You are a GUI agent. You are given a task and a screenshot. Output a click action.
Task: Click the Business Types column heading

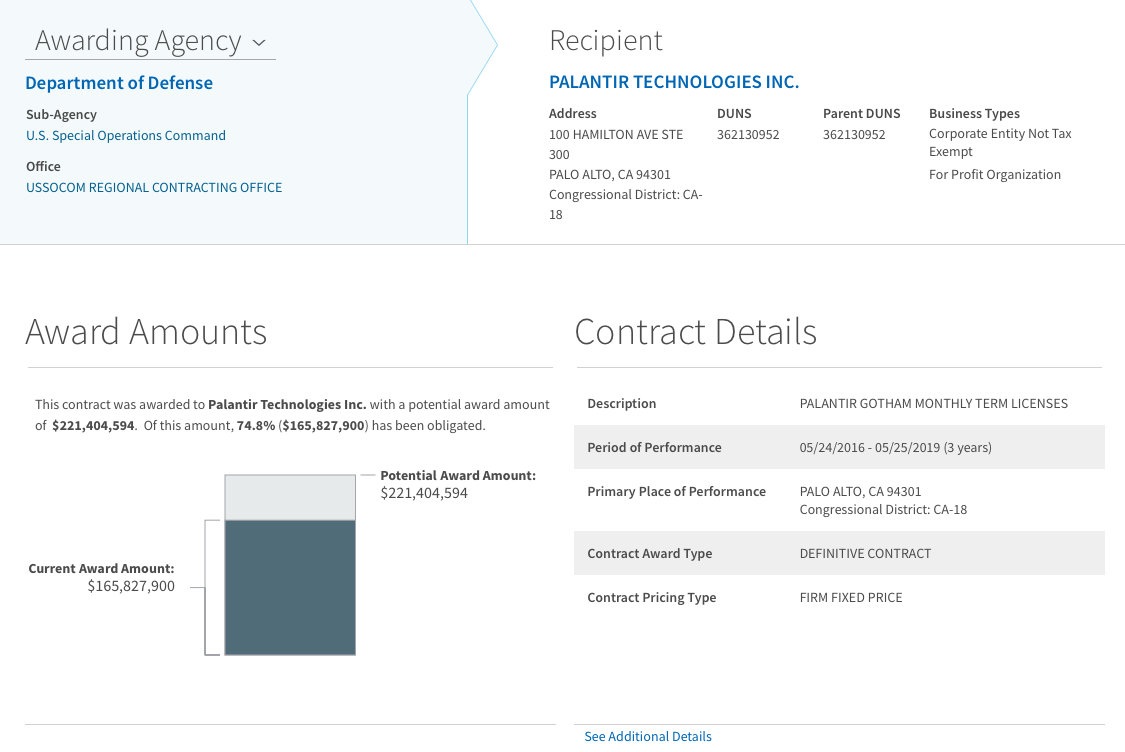point(974,113)
